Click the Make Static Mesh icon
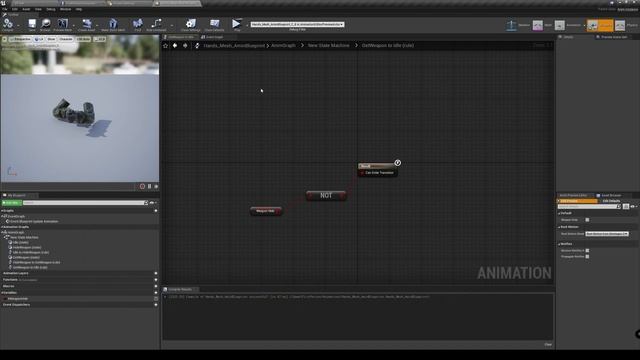 (113, 24)
